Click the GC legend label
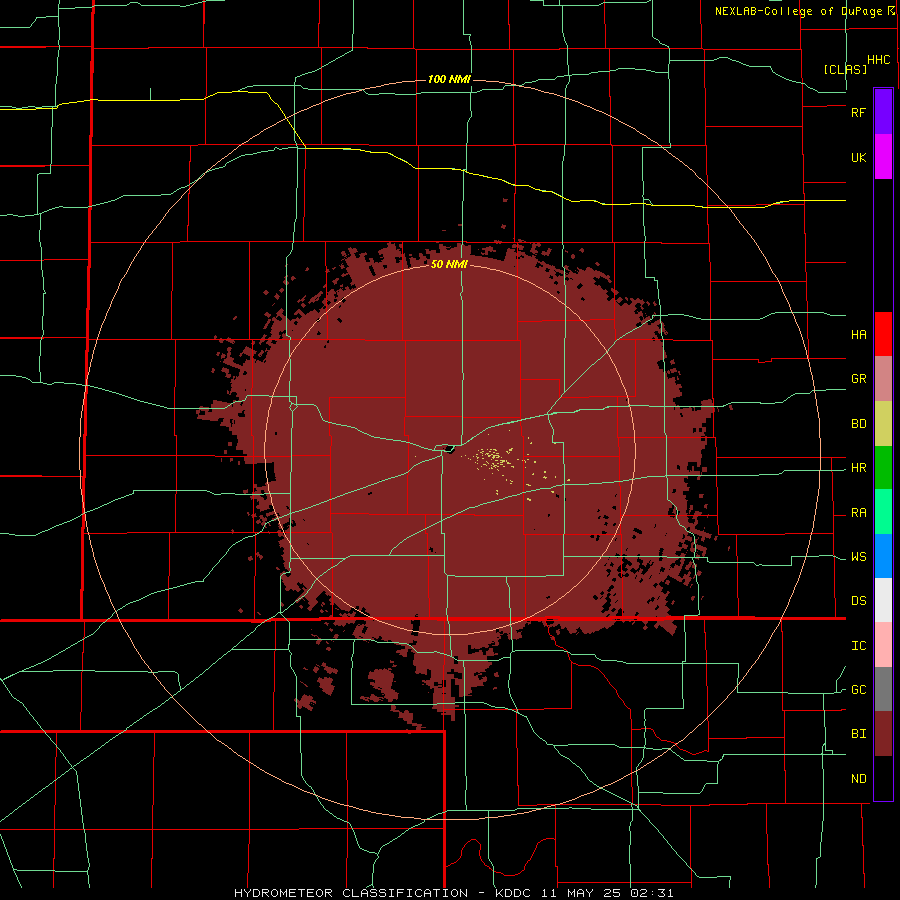 pos(858,690)
